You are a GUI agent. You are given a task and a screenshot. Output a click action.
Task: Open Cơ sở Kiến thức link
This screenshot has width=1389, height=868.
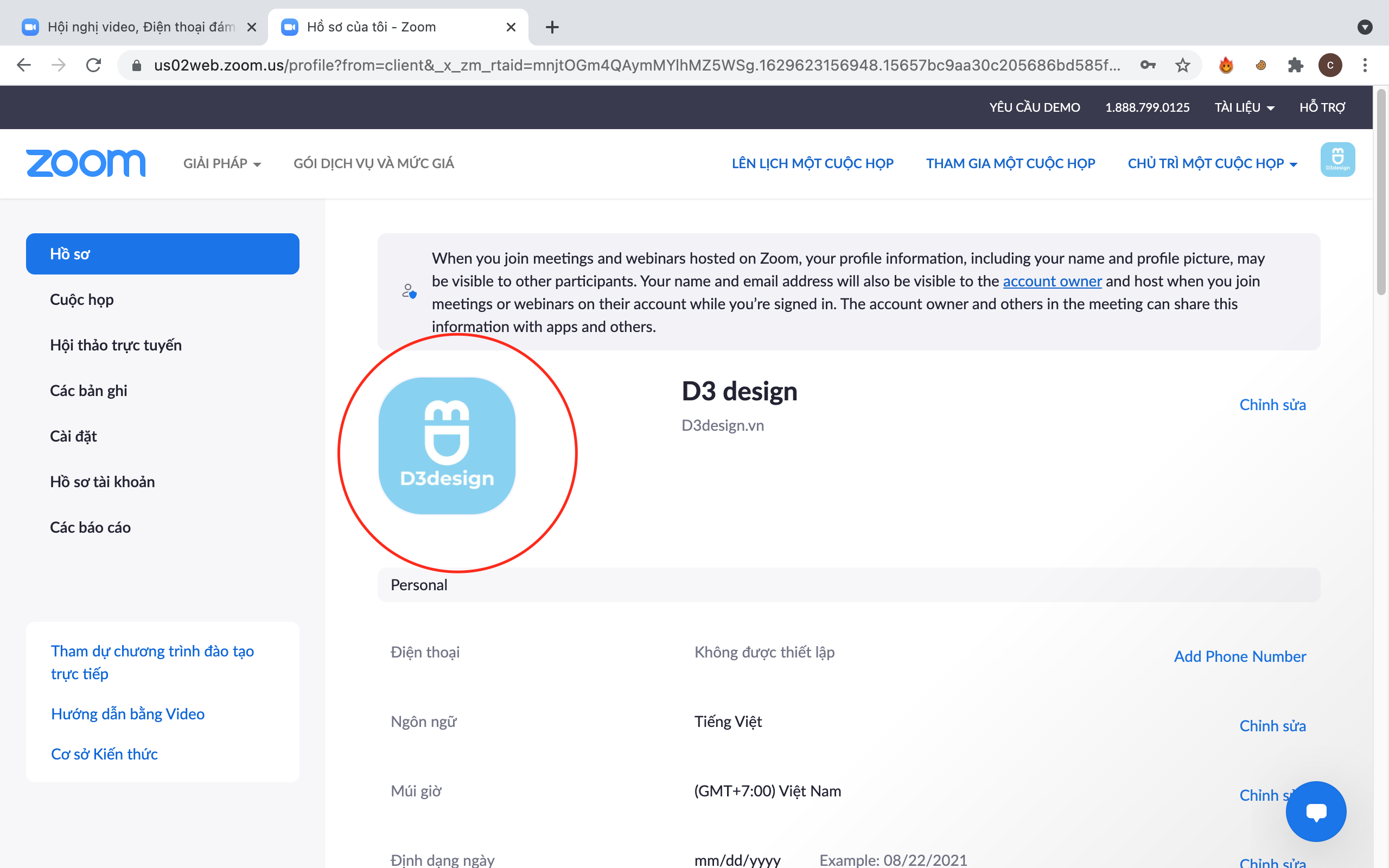[104, 754]
